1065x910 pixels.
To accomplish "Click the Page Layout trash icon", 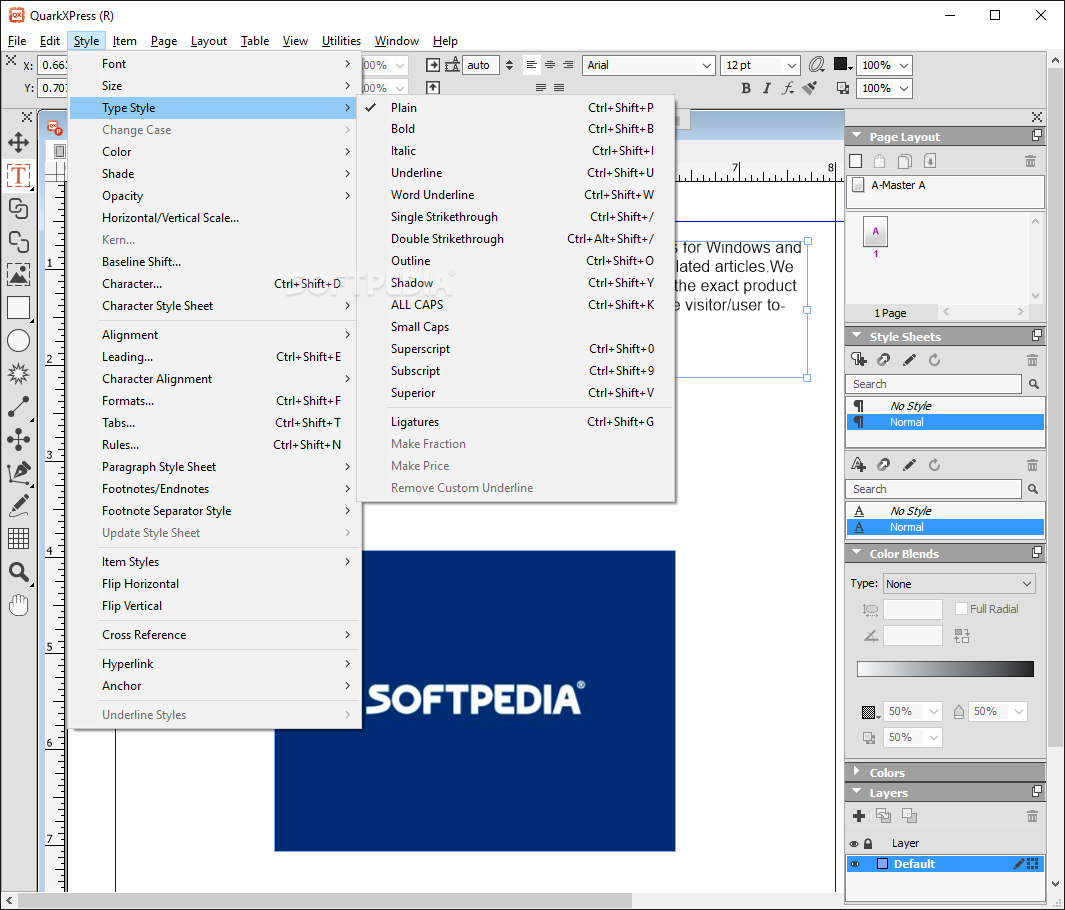I will tap(1030, 161).
